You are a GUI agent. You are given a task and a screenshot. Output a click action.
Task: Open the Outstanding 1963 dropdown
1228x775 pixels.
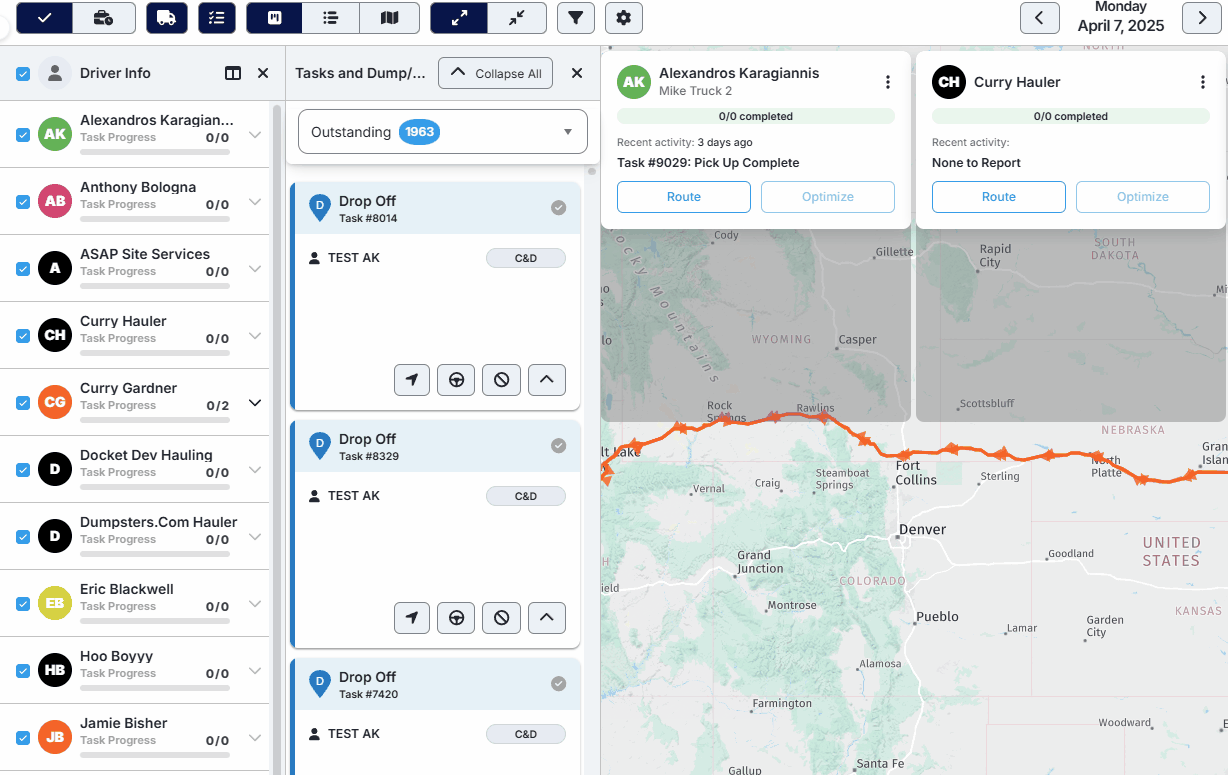coord(443,132)
